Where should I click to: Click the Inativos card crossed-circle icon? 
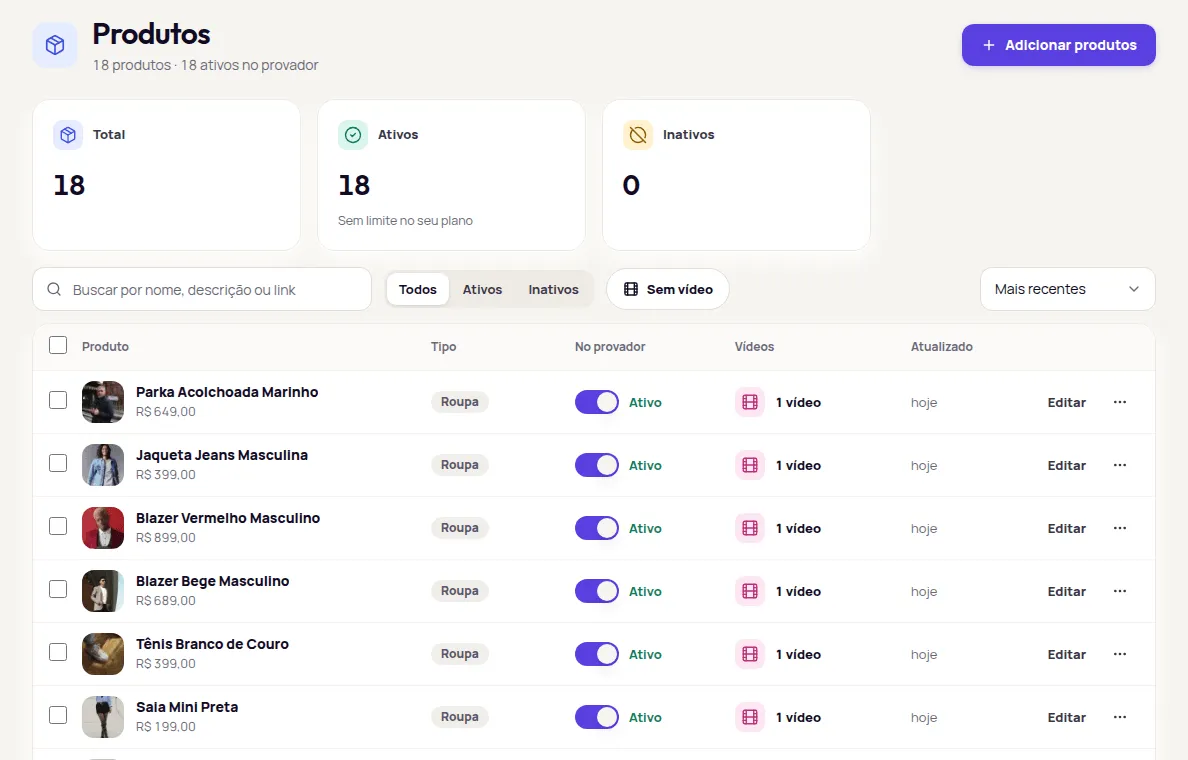click(638, 135)
